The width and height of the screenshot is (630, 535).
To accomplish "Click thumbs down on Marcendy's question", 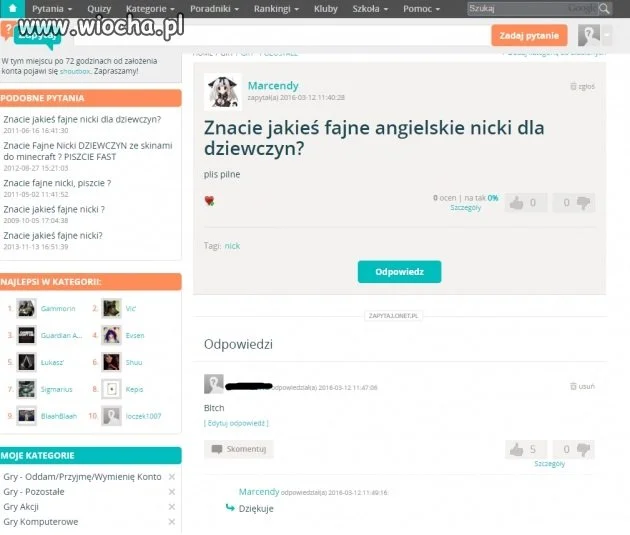I will [583, 203].
